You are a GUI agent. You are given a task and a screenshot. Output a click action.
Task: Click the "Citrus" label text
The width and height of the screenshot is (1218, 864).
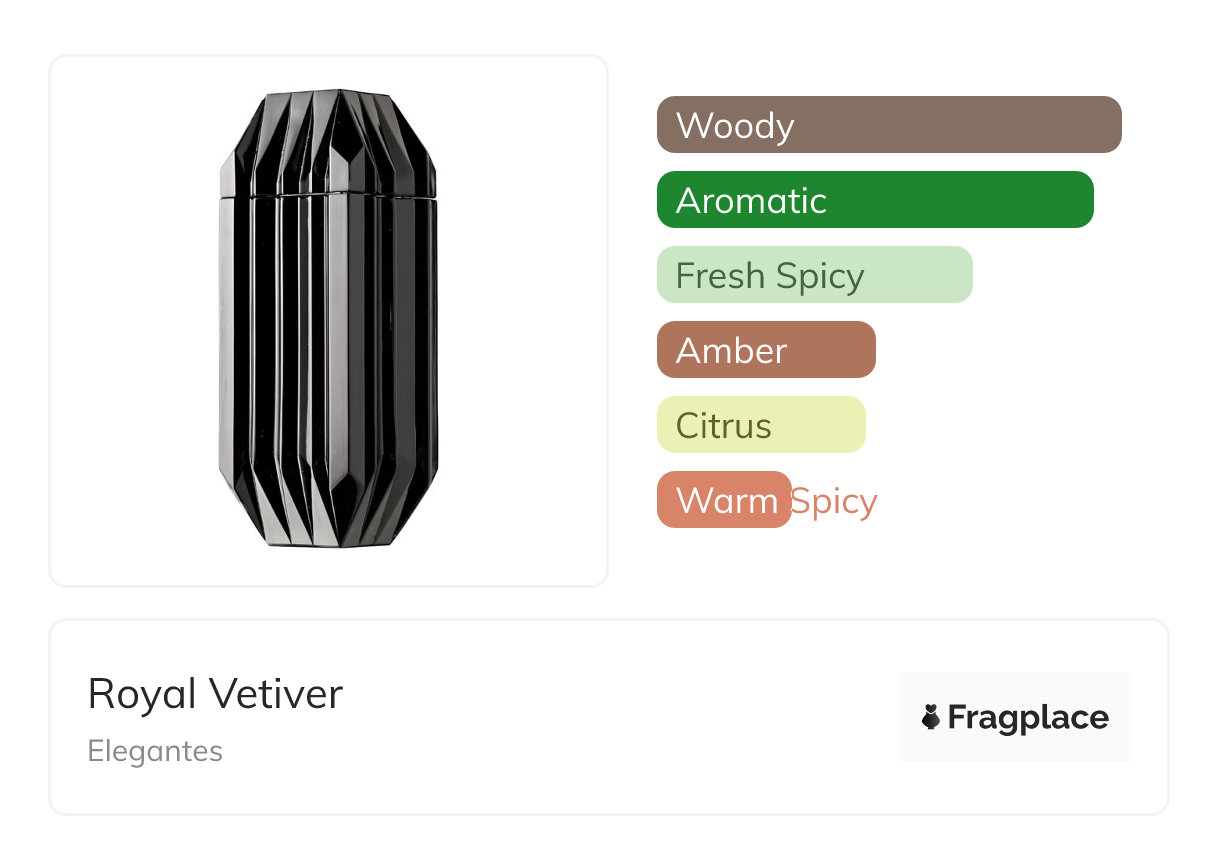coord(724,426)
